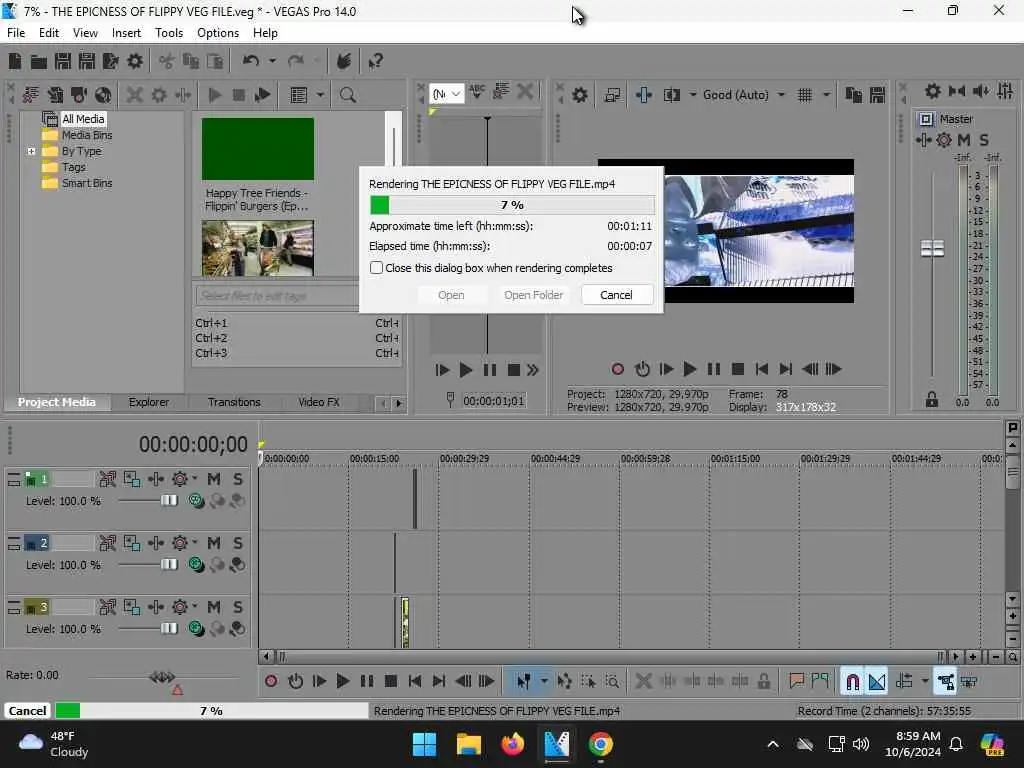
Task: Enable close dialog when rendering completes checkbox
Action: coord(376,268)
